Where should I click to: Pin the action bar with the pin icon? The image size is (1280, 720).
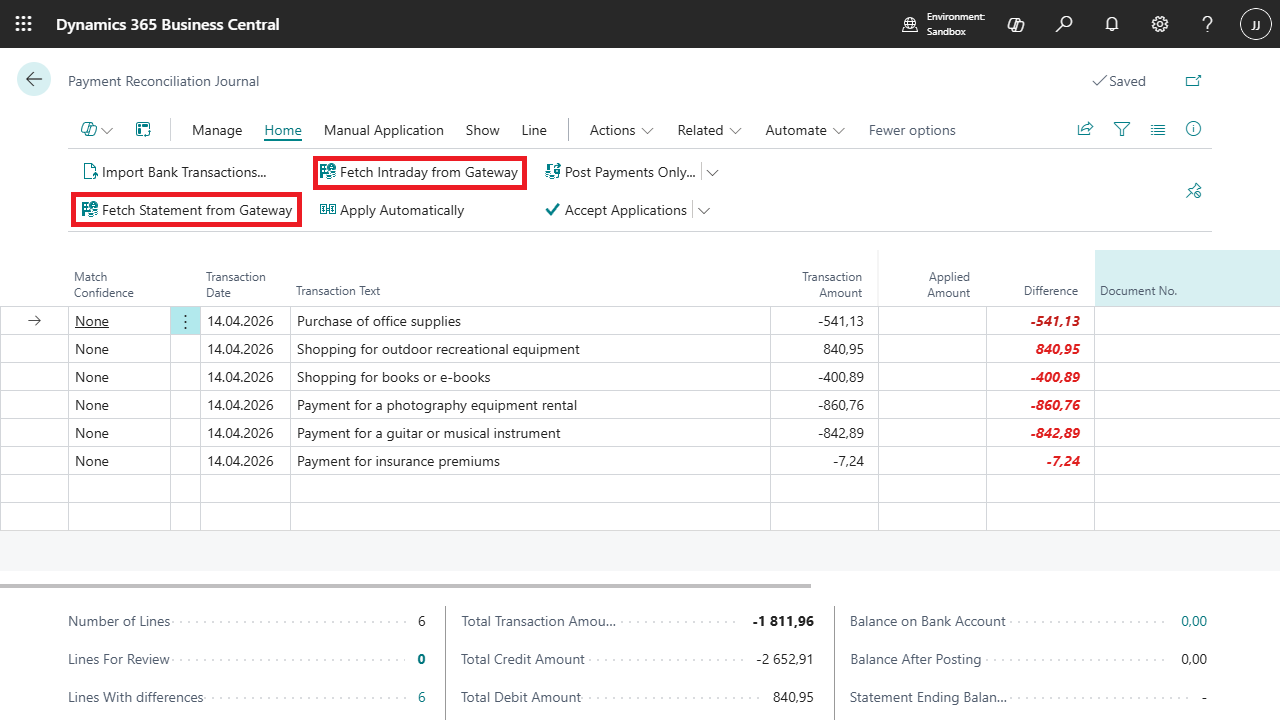(1193, 190)
